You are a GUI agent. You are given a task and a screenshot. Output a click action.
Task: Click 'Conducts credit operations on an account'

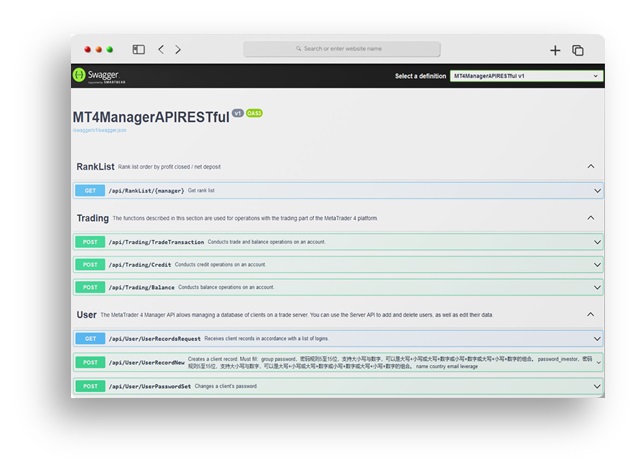220,264
